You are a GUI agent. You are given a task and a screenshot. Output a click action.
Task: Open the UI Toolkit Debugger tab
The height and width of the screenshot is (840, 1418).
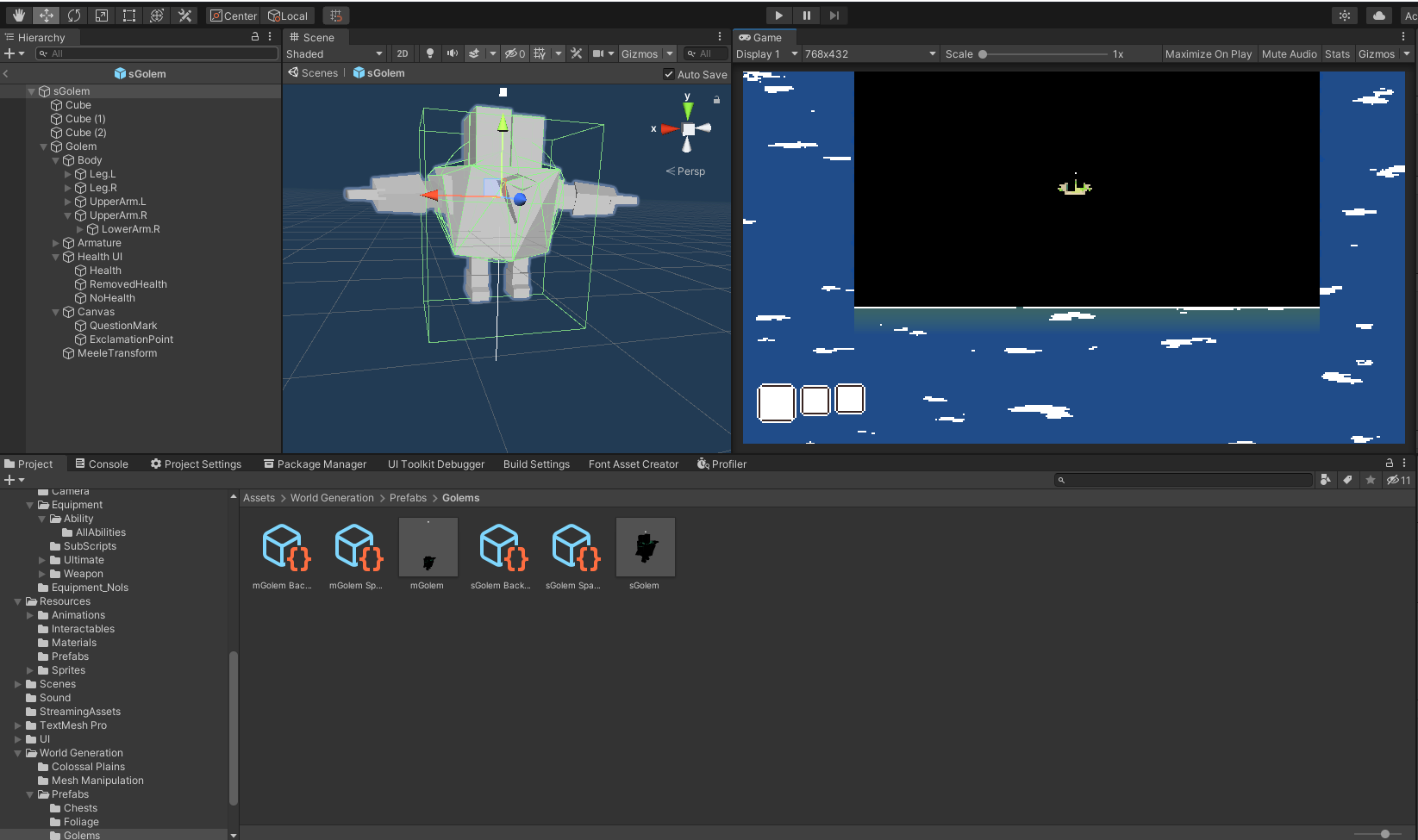436,464
